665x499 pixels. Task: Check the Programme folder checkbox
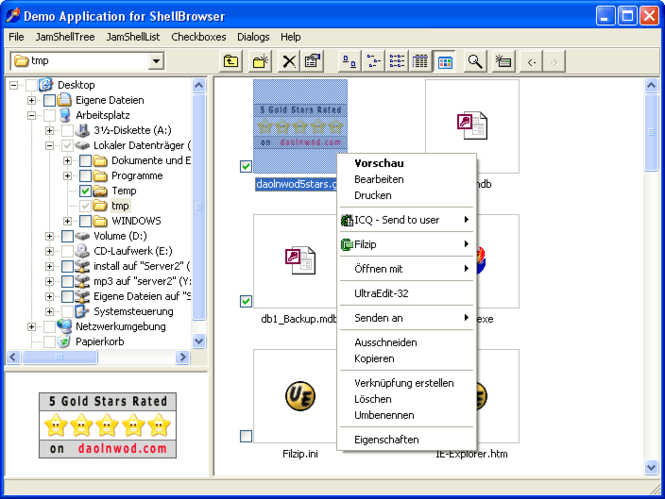[85, 176]
